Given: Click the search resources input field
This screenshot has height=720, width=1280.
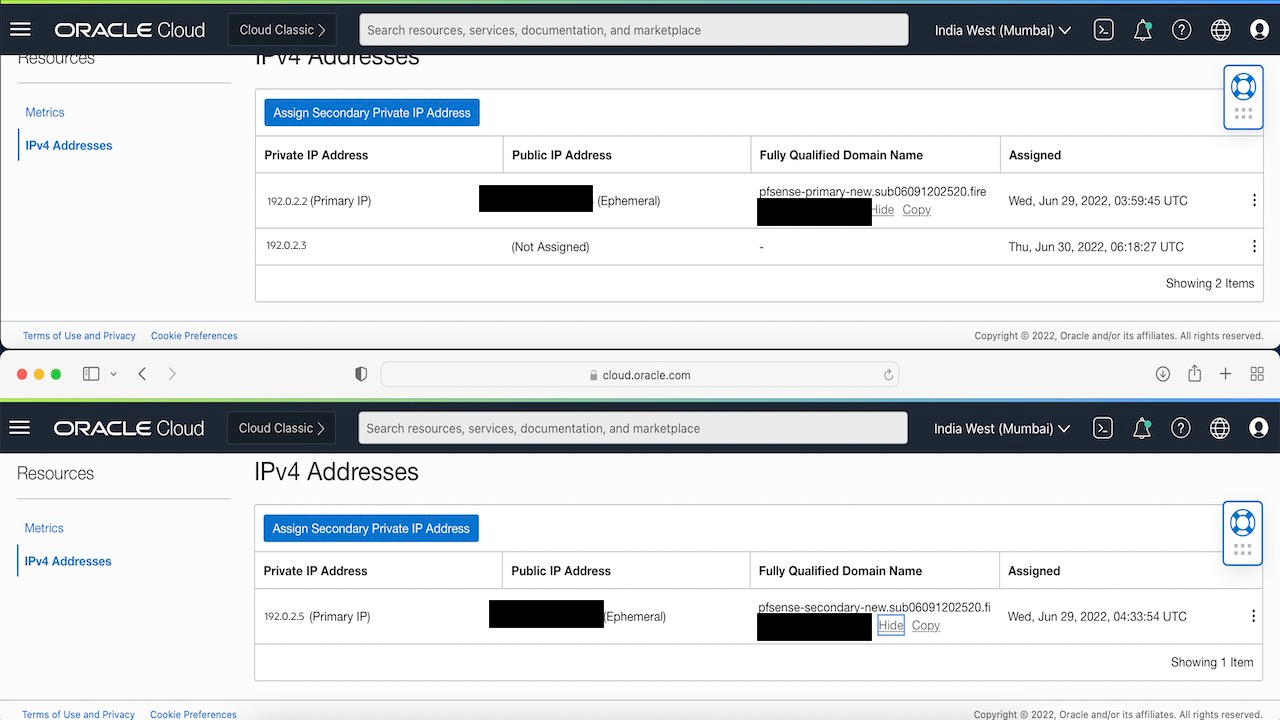Looking at the screenshot, I should coord(633,427).
